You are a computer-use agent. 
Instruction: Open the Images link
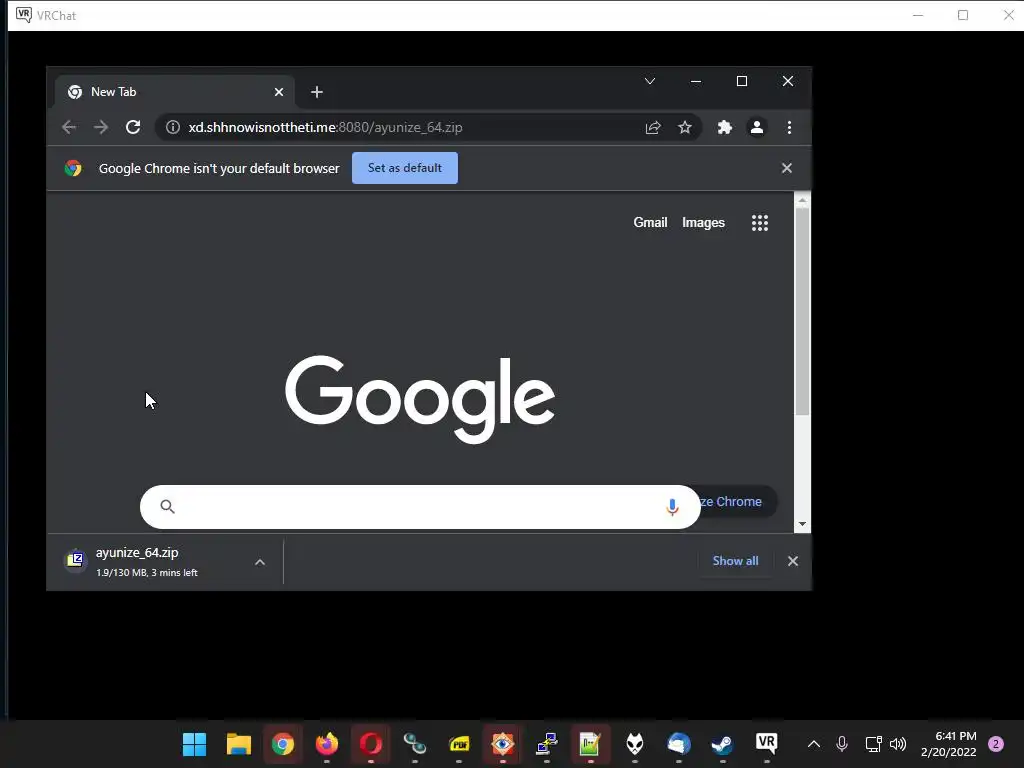703,223
